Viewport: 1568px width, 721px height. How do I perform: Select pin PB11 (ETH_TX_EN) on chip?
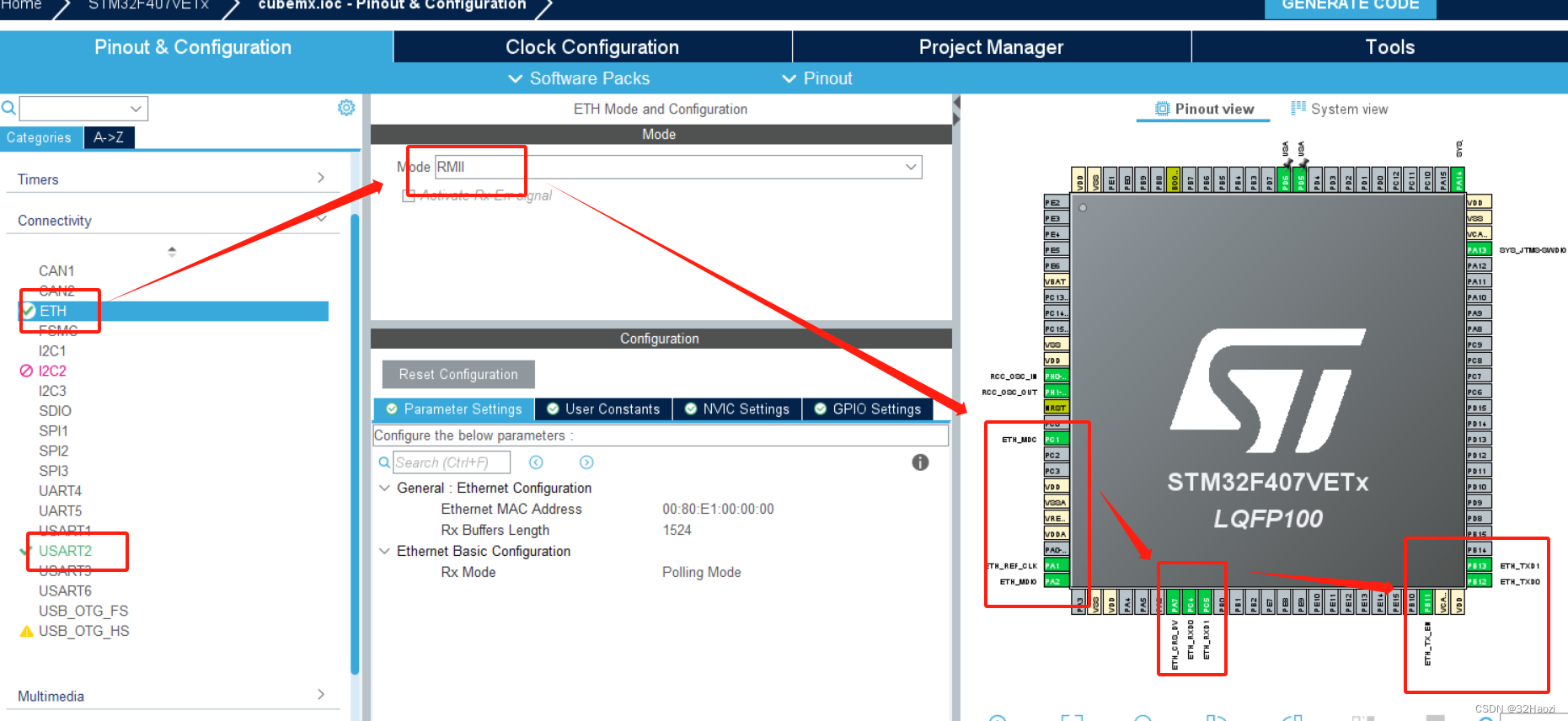(x=1427, y=602)
